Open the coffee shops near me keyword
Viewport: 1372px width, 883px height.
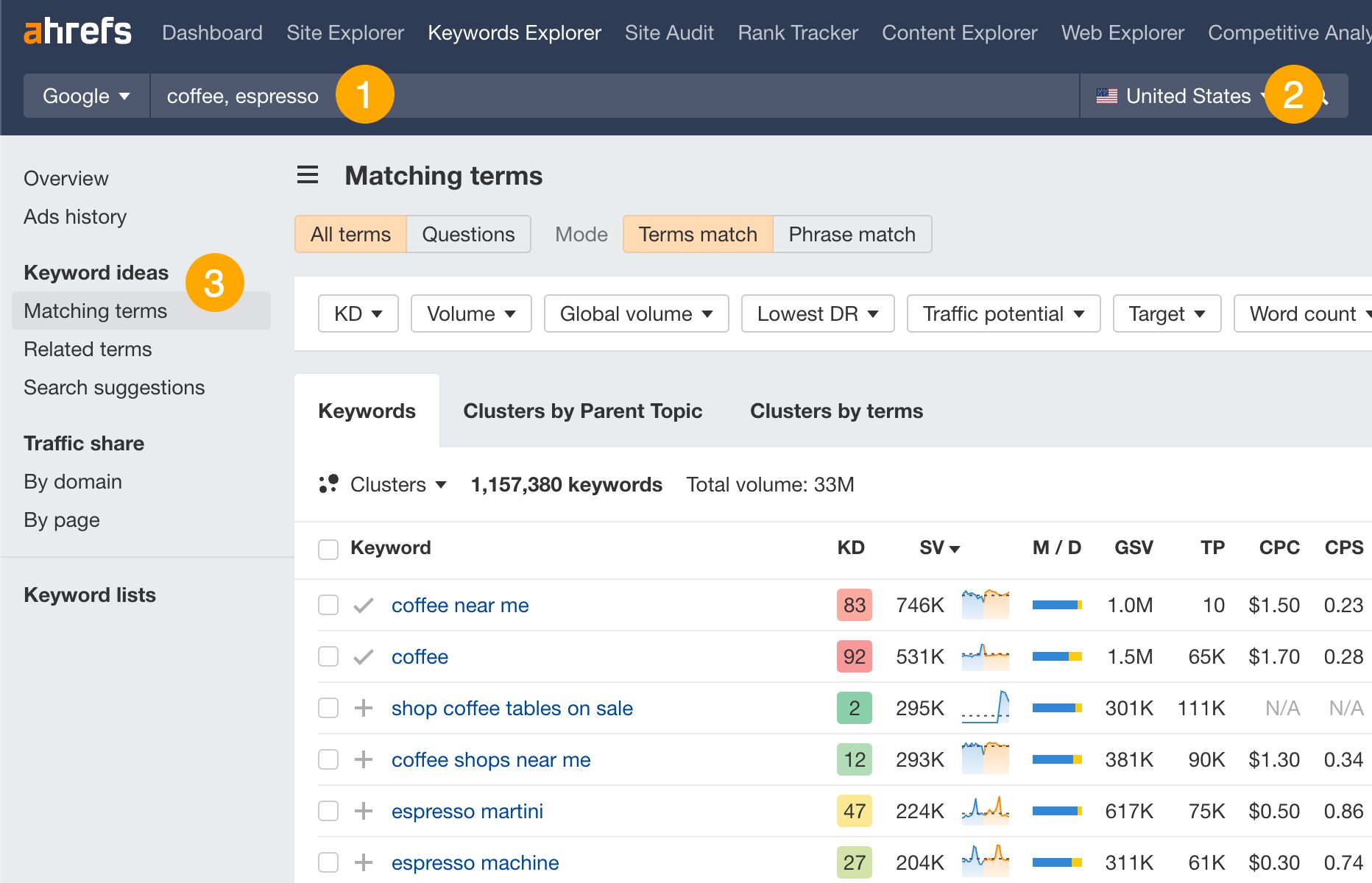490,759
